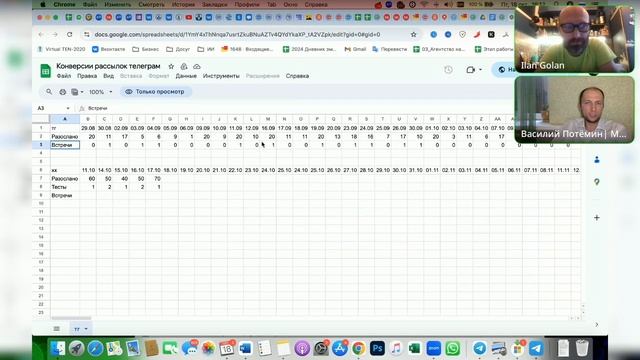Open App Store from the dock
640x360 pixels.
340,349
